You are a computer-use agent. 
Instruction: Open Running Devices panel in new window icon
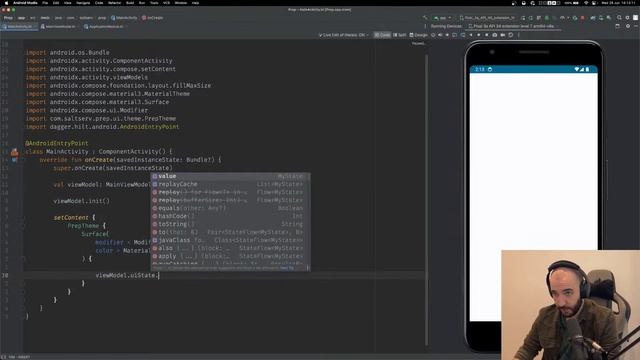[617, 26]
